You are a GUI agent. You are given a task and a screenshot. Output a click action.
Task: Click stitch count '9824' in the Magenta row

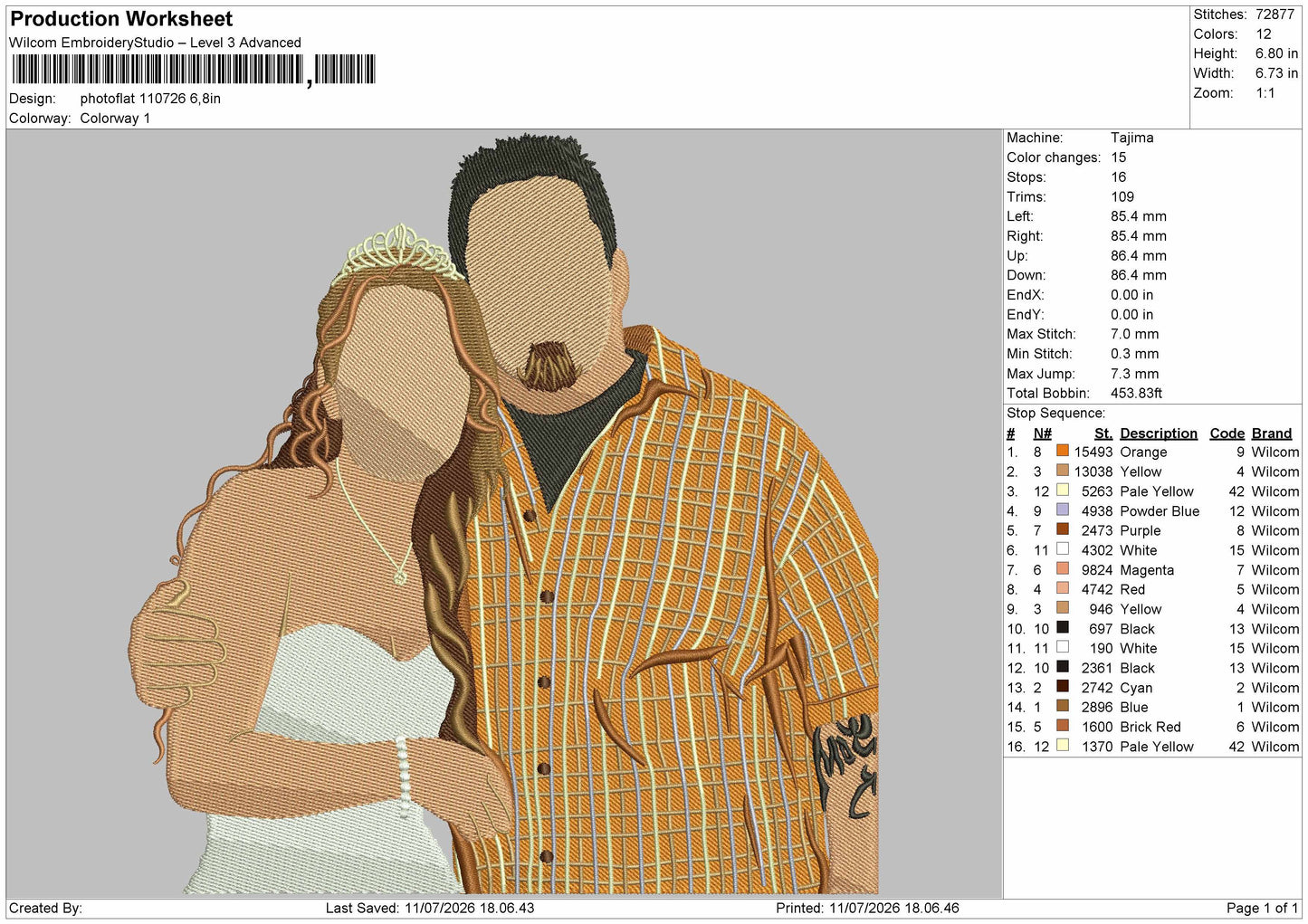click(x=1097, y=570)
